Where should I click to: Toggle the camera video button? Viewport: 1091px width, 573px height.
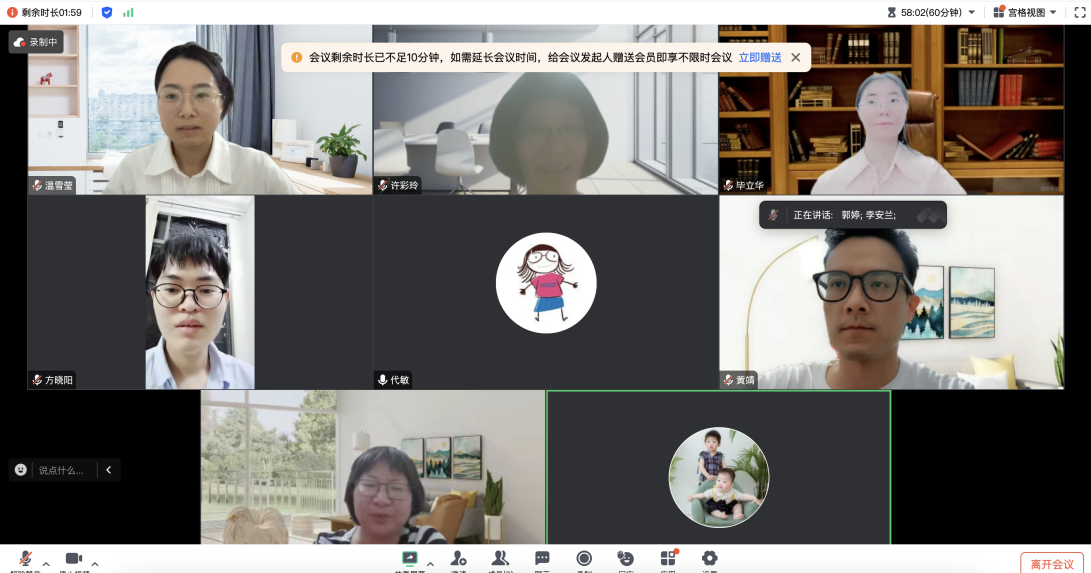pyautogui.click(x=73, y=559)
